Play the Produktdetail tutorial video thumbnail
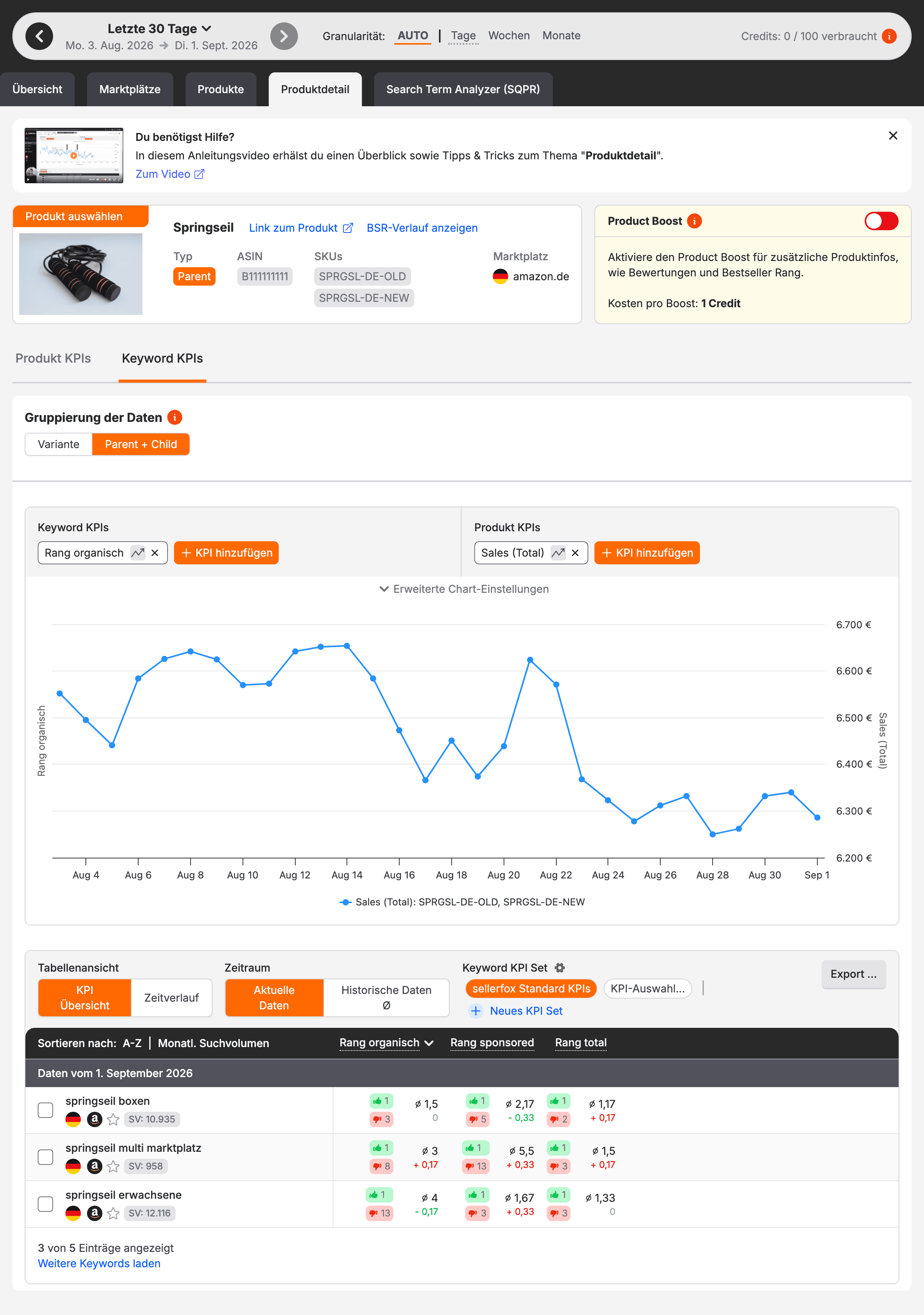The image size is (924, 1315). click(x=74, y=155)
